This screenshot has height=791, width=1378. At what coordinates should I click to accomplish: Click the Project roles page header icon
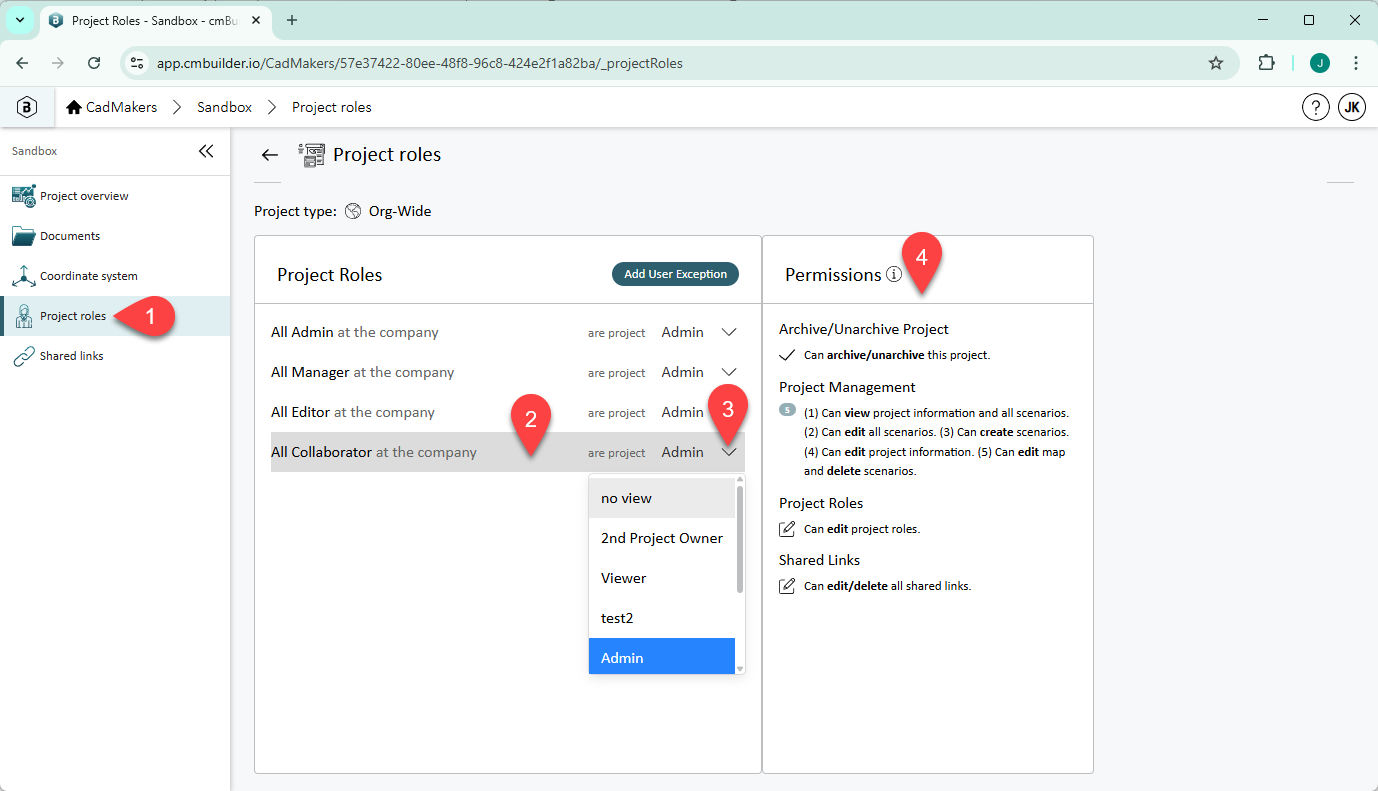click(312, 155)
